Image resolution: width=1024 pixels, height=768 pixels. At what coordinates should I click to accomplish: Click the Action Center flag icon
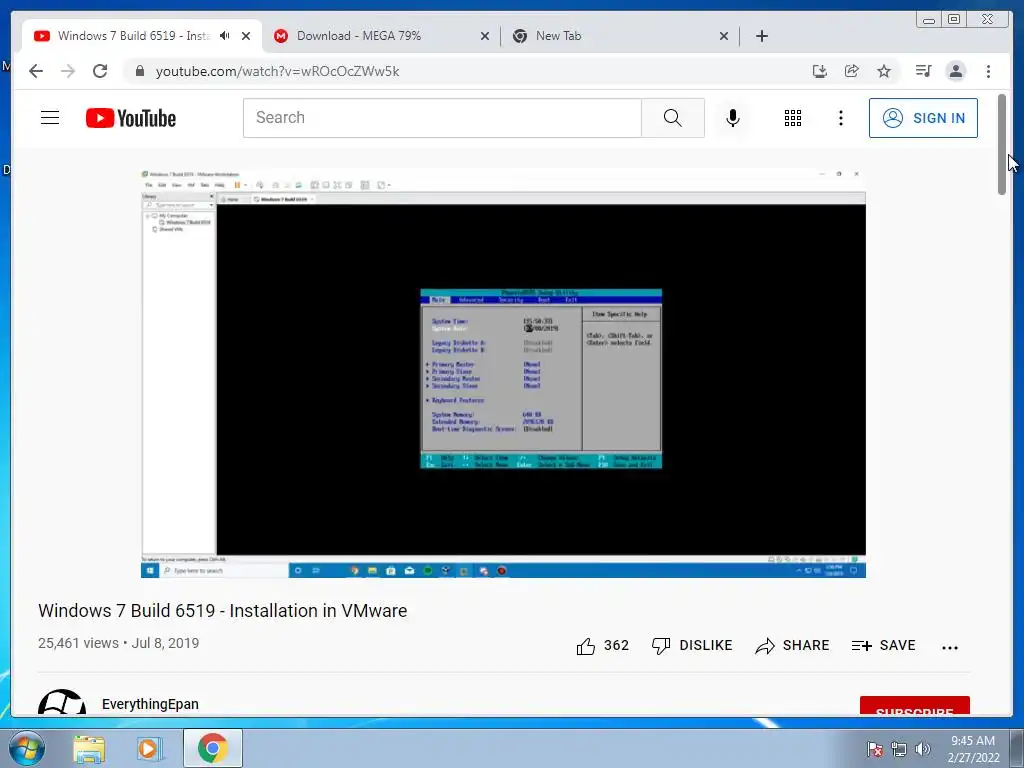pos(875,749)
